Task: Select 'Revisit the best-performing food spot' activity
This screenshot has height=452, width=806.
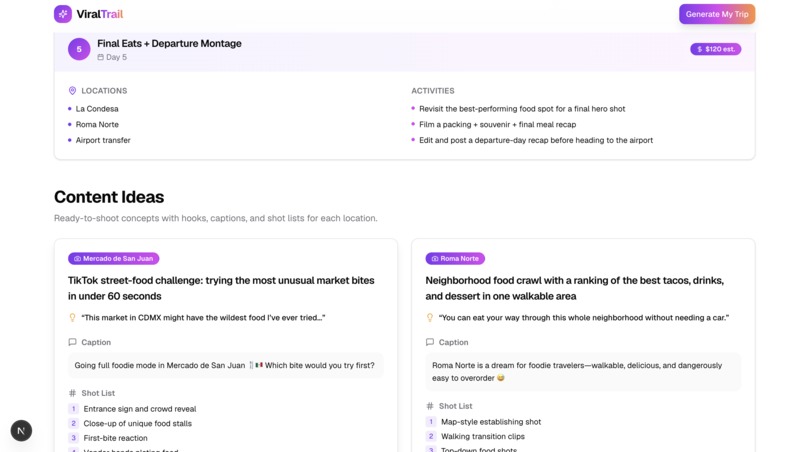Action: (x=522, y=109)
